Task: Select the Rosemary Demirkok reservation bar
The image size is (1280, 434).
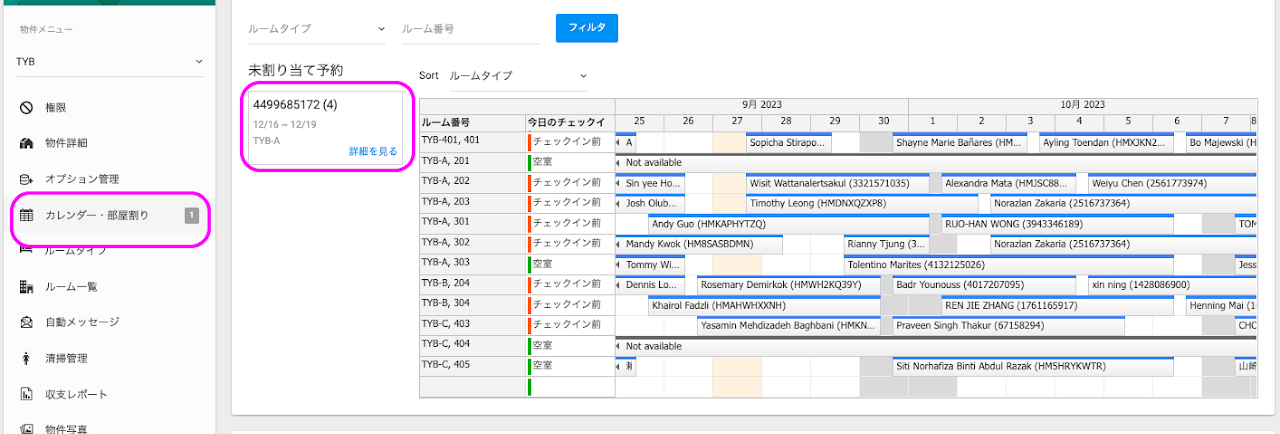Action: click(x=788, y=285)
